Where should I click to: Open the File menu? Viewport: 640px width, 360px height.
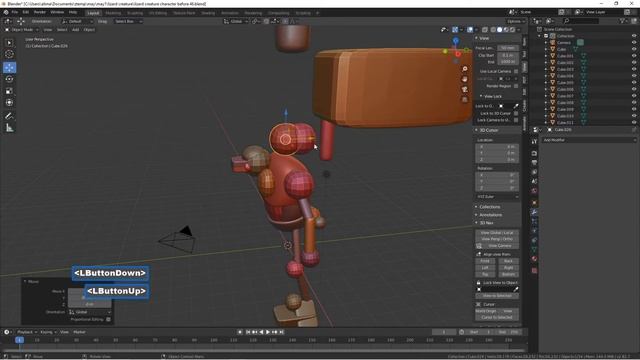coord(15,12)
